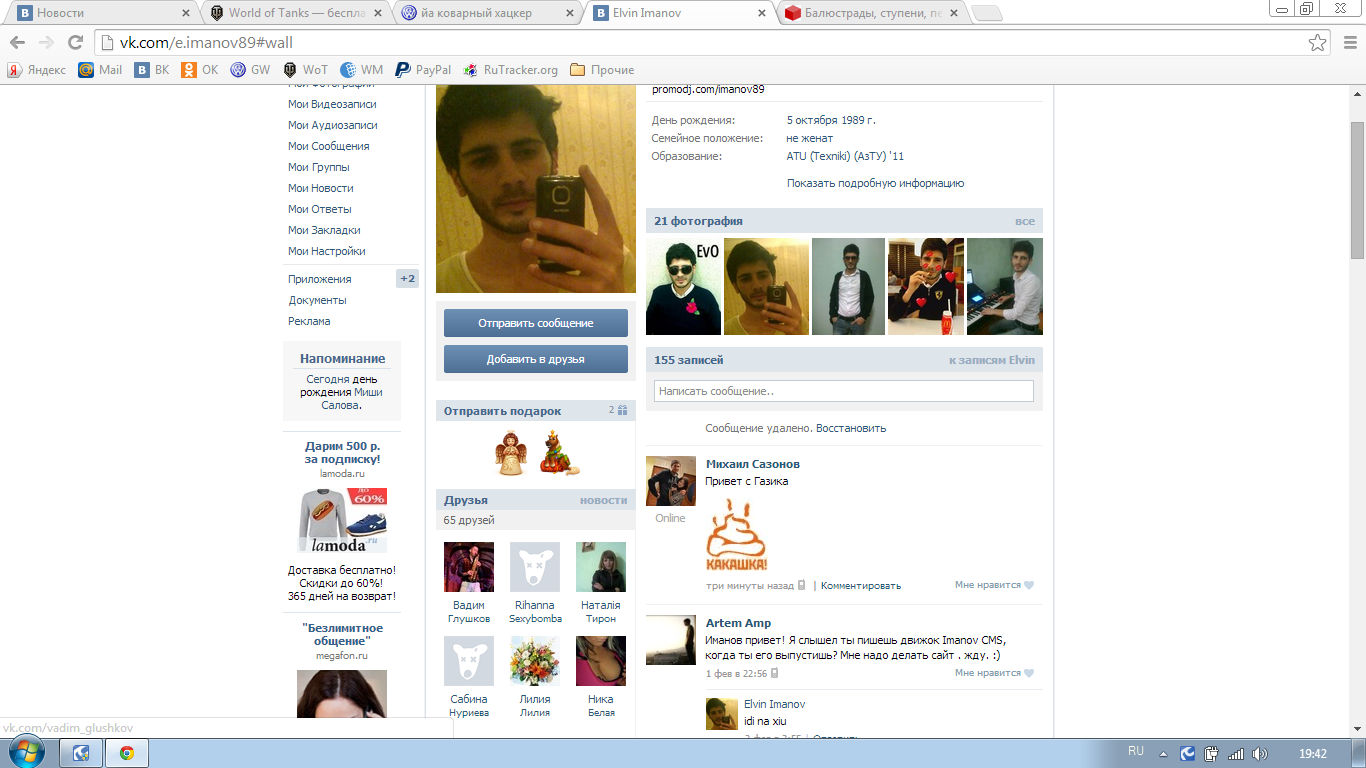Open новости link in Друзья header
Viewport: 1366px width, 768px height.
coord(604,500)
